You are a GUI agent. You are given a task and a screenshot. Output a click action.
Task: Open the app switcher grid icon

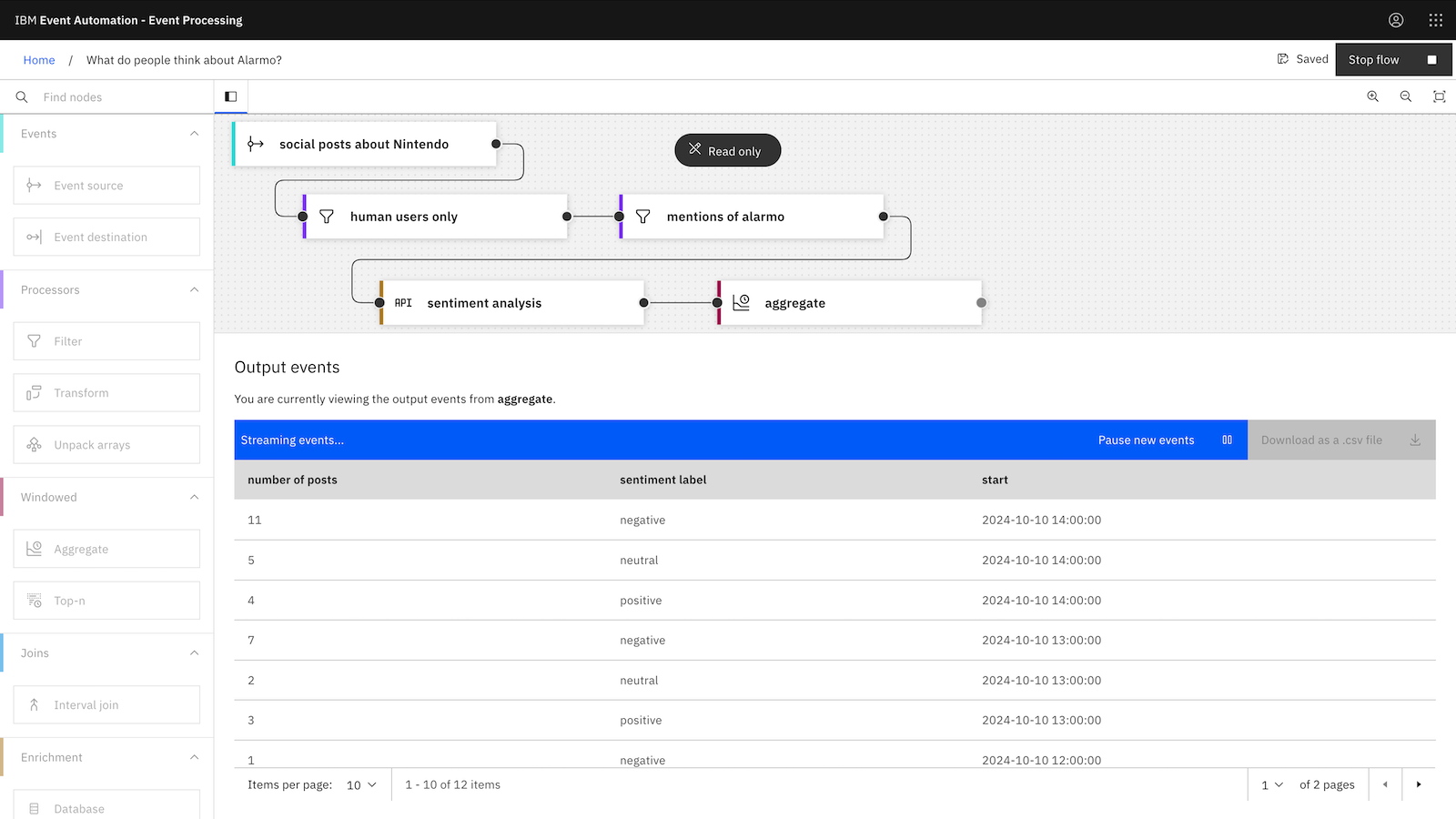1436,20
